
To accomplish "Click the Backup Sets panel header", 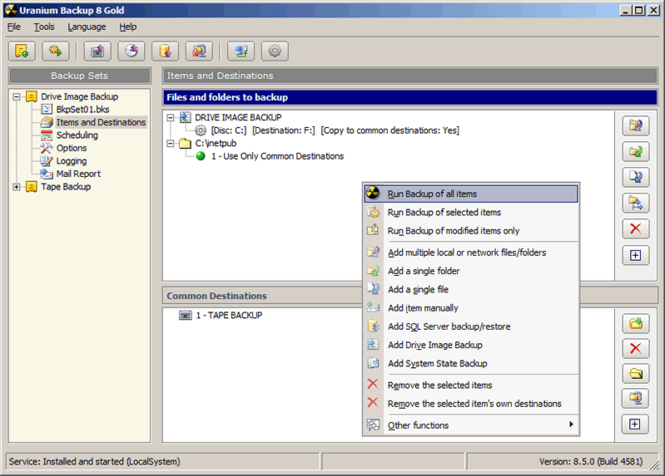I will tap(80, 76).
